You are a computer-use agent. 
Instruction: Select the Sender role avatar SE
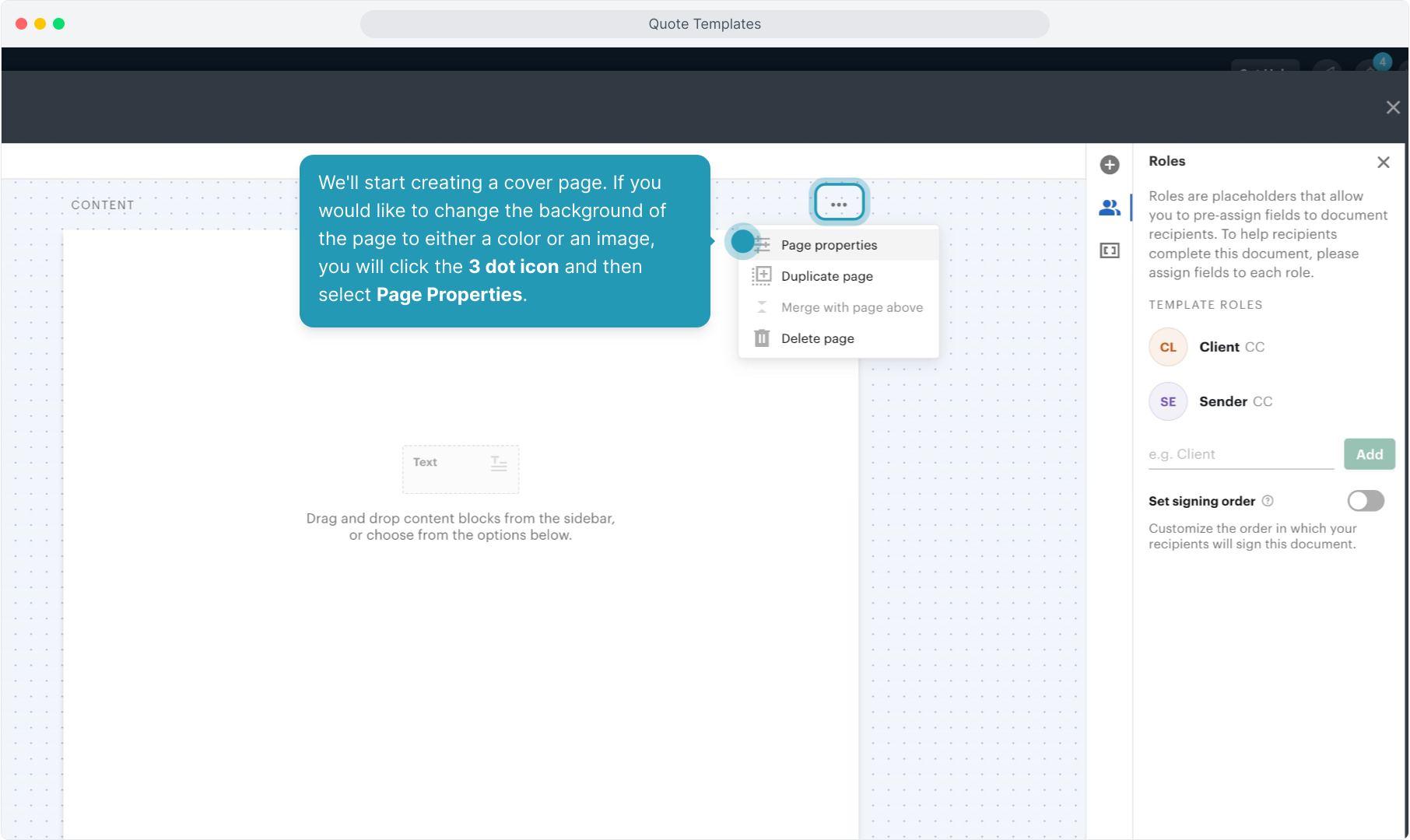click(1168, 401)
